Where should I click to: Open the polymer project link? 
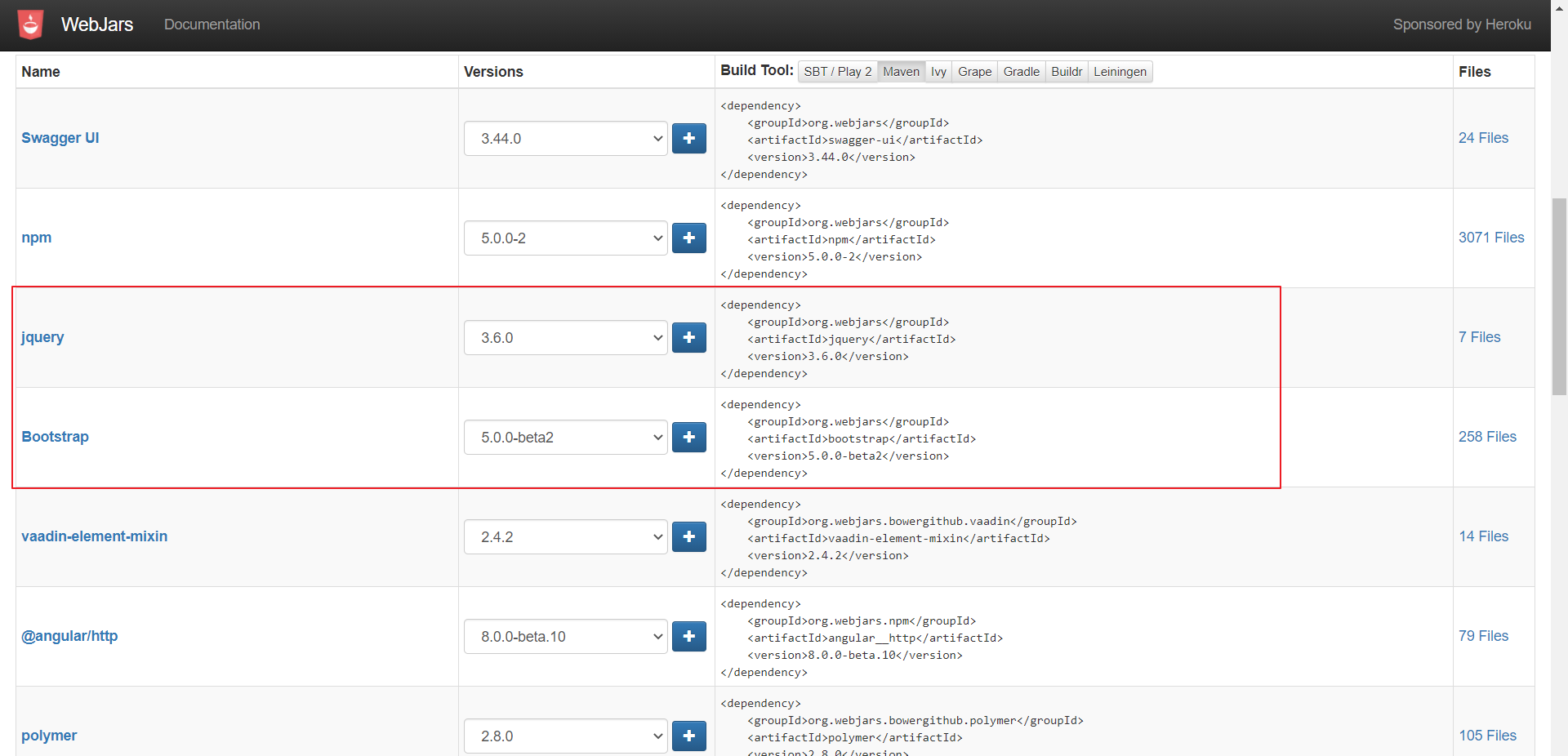click(49, 736)
